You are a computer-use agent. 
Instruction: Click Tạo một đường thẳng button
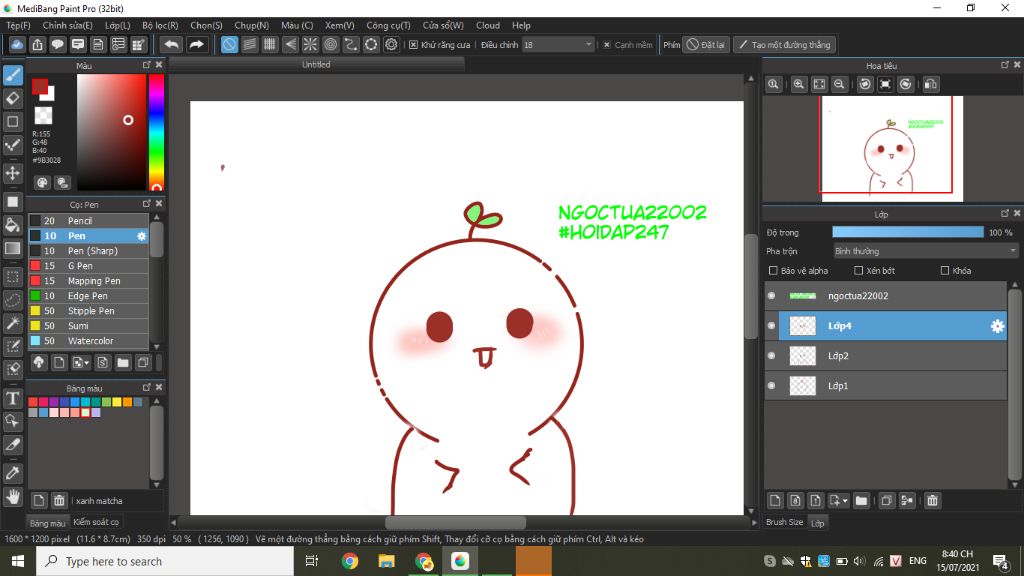point(785,44)
